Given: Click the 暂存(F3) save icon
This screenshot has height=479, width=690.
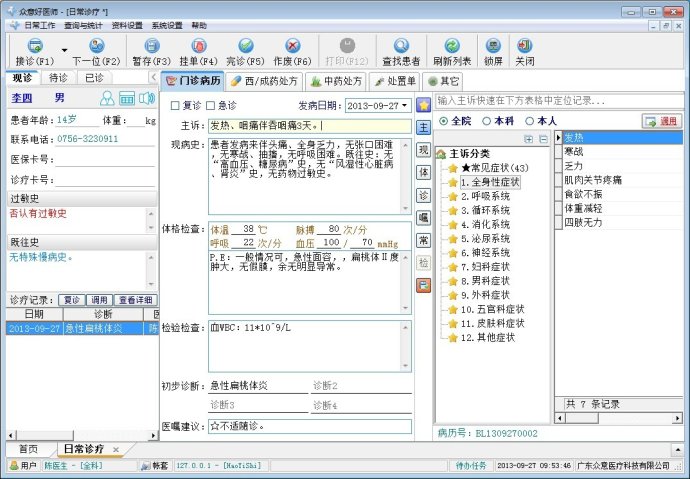Looking at the screenshot, I should pyautogui.click(x=152, y=46).
